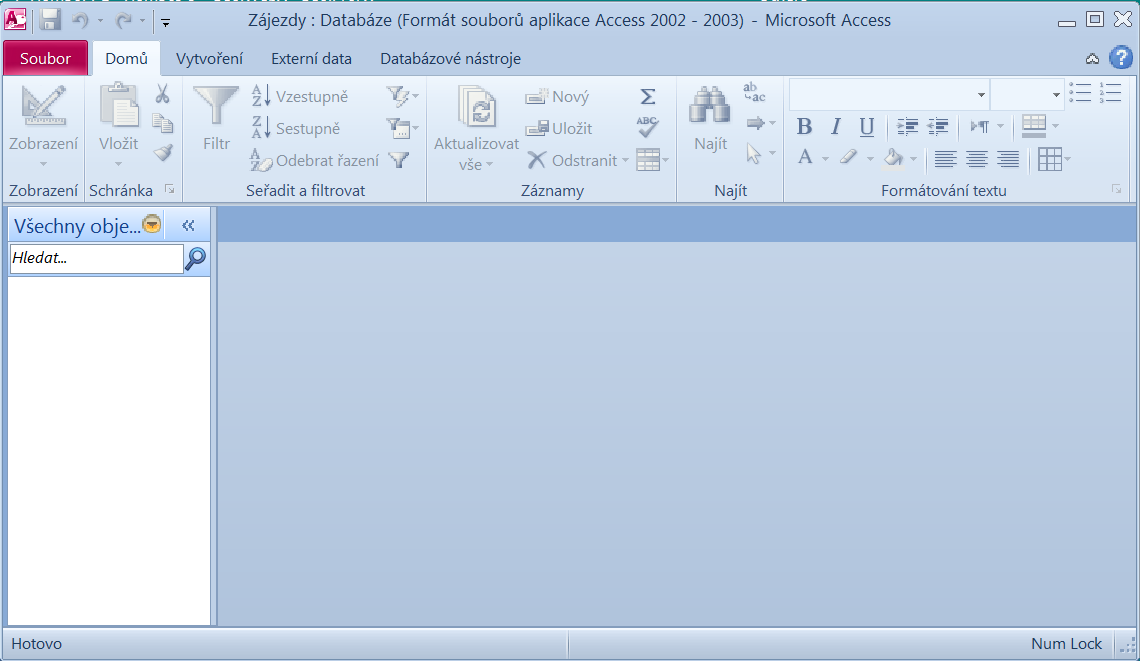
Task: Click the Format Painter brush icon
Action: (x=162, y=153)
